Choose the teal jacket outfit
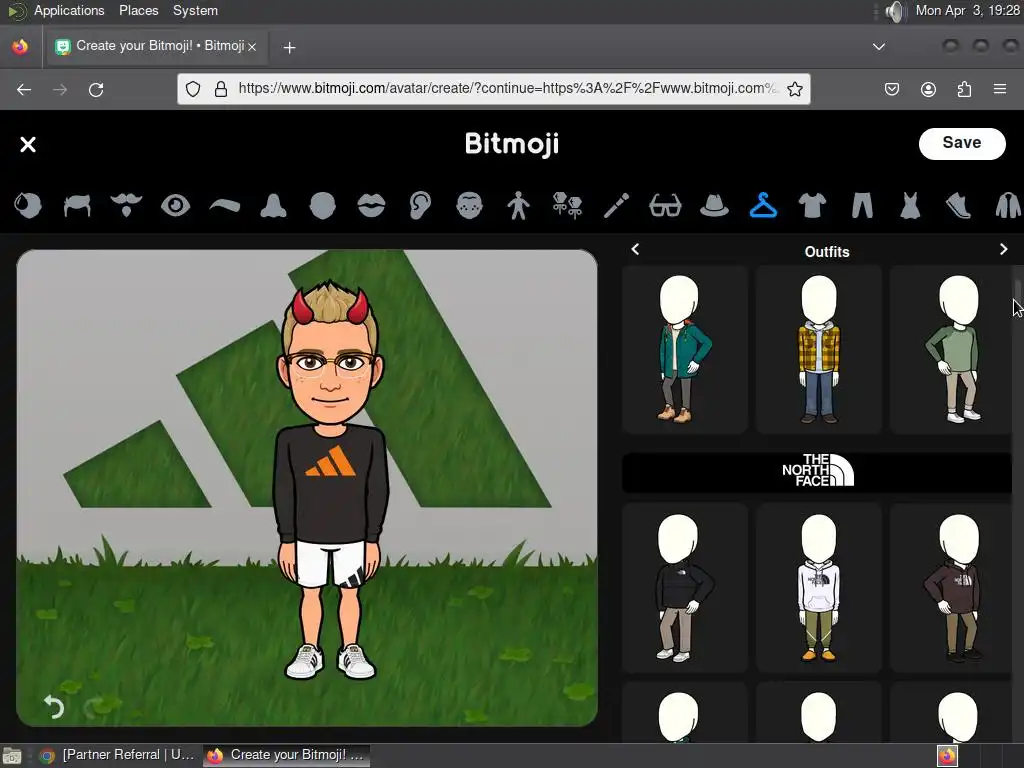This screenshot has height=768, width=1024. click(684, 349)
